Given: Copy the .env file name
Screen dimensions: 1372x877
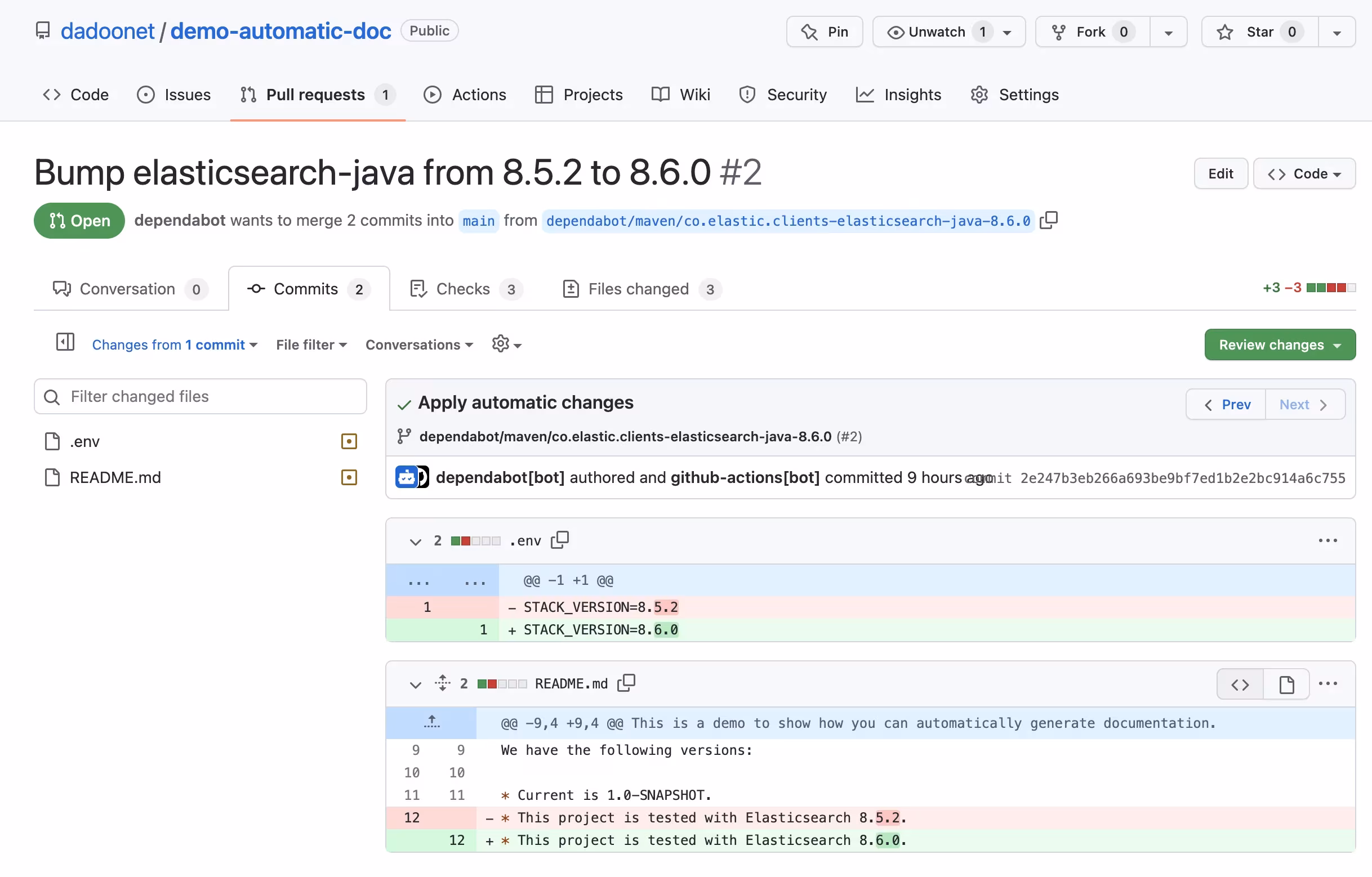Looking at the screenshot, I should pyautogui.click(x=560, y=540).
